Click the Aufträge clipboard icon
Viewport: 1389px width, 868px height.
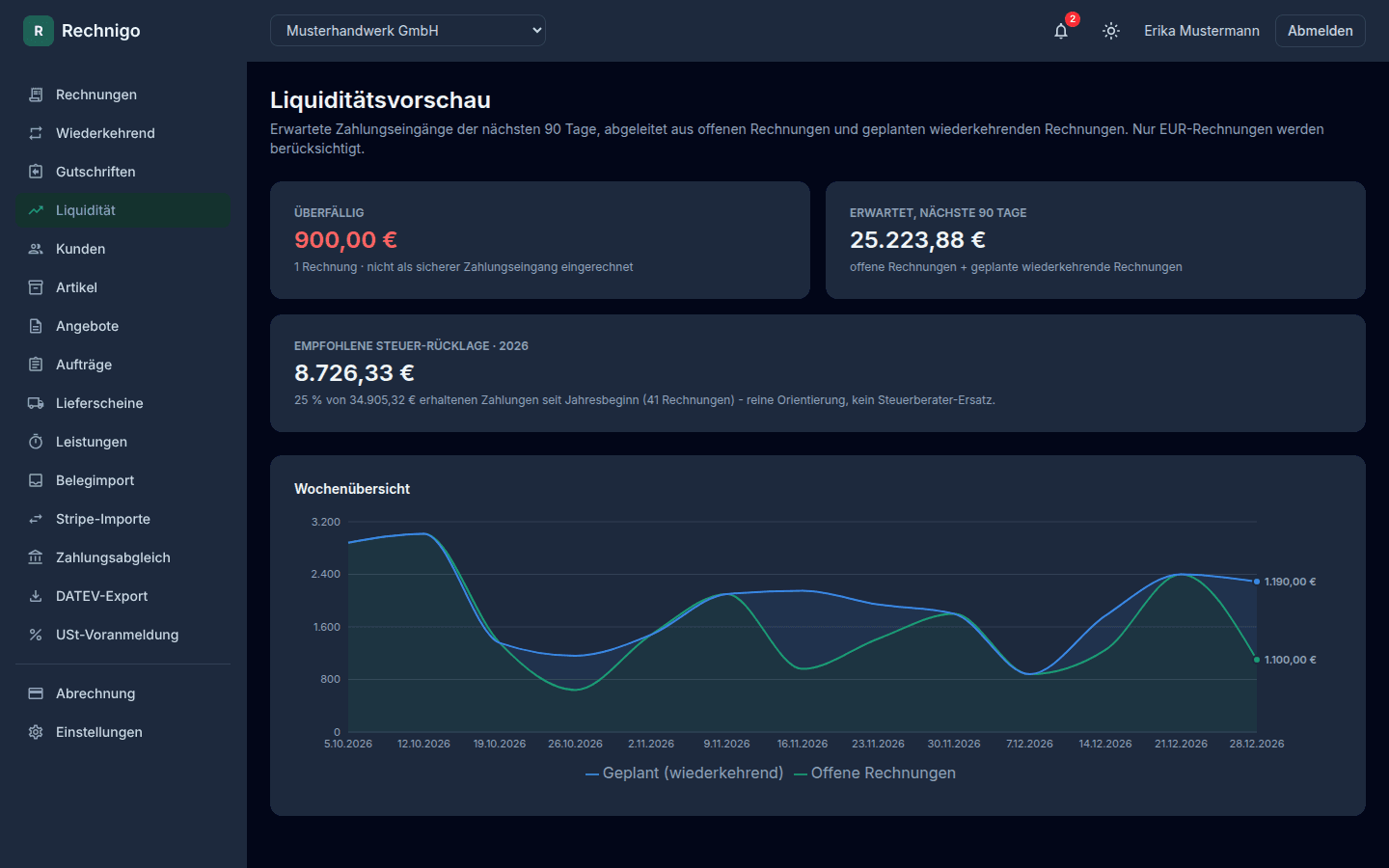36,365
